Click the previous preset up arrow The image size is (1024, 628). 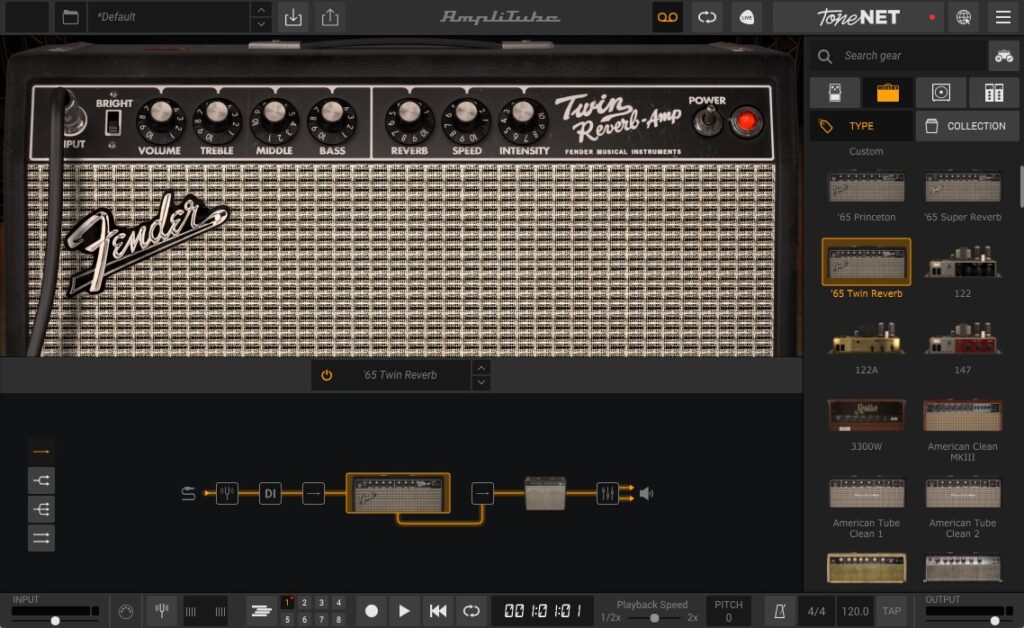click(x=261, y=10)
